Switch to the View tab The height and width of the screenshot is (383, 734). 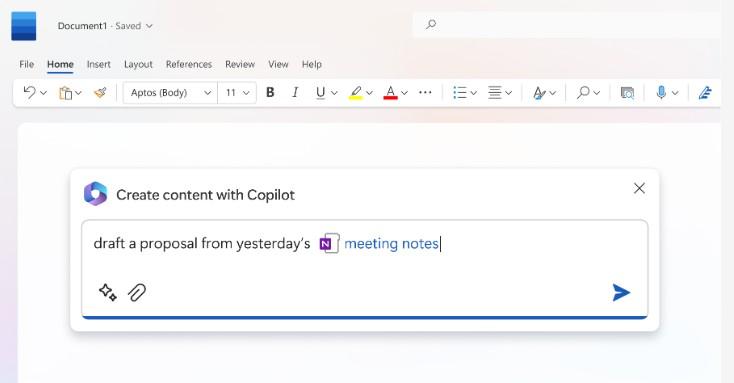tap(278, 64)
